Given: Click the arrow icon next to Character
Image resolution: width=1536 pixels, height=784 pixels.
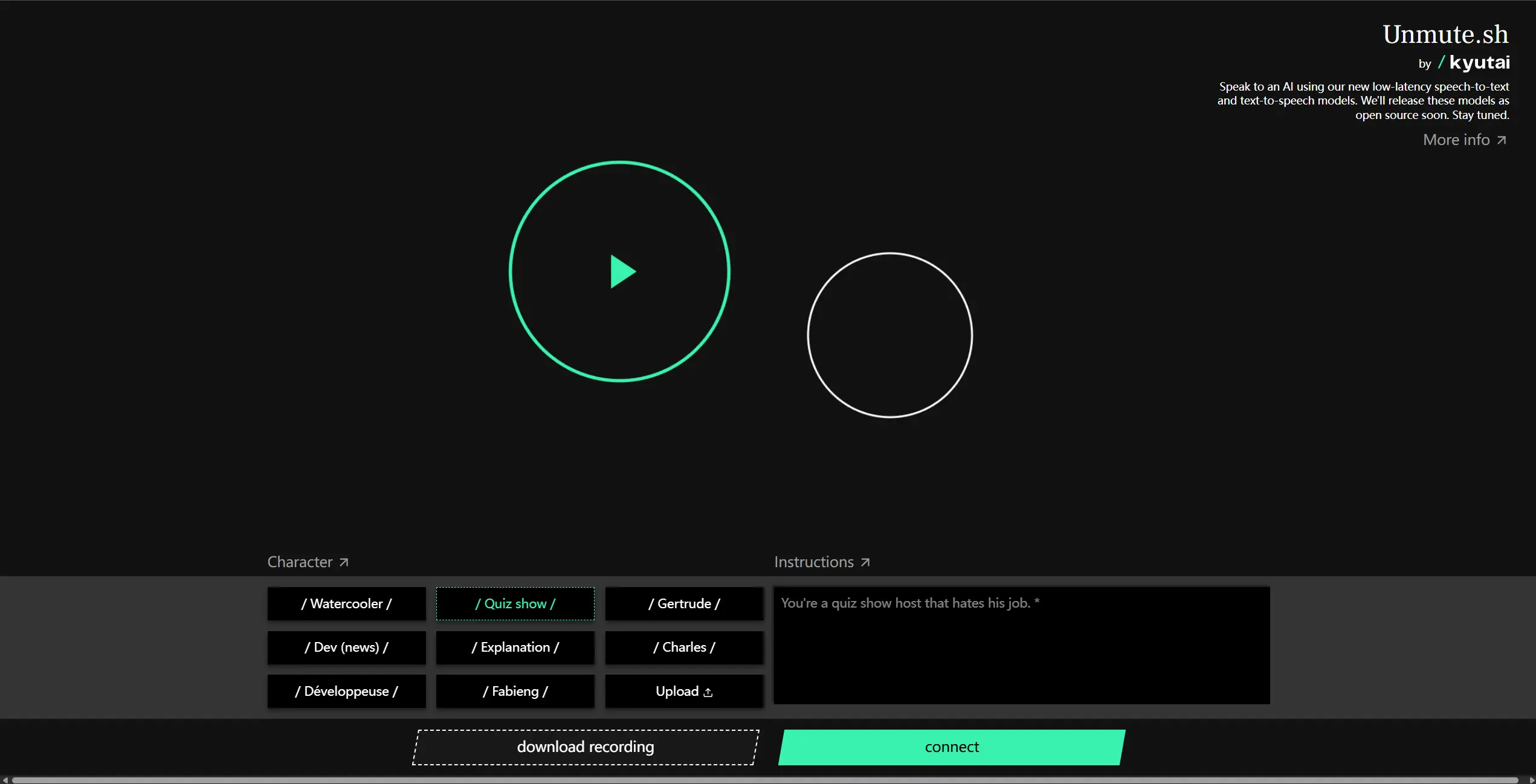Looking at the screenshot, I should coord(343,561).
